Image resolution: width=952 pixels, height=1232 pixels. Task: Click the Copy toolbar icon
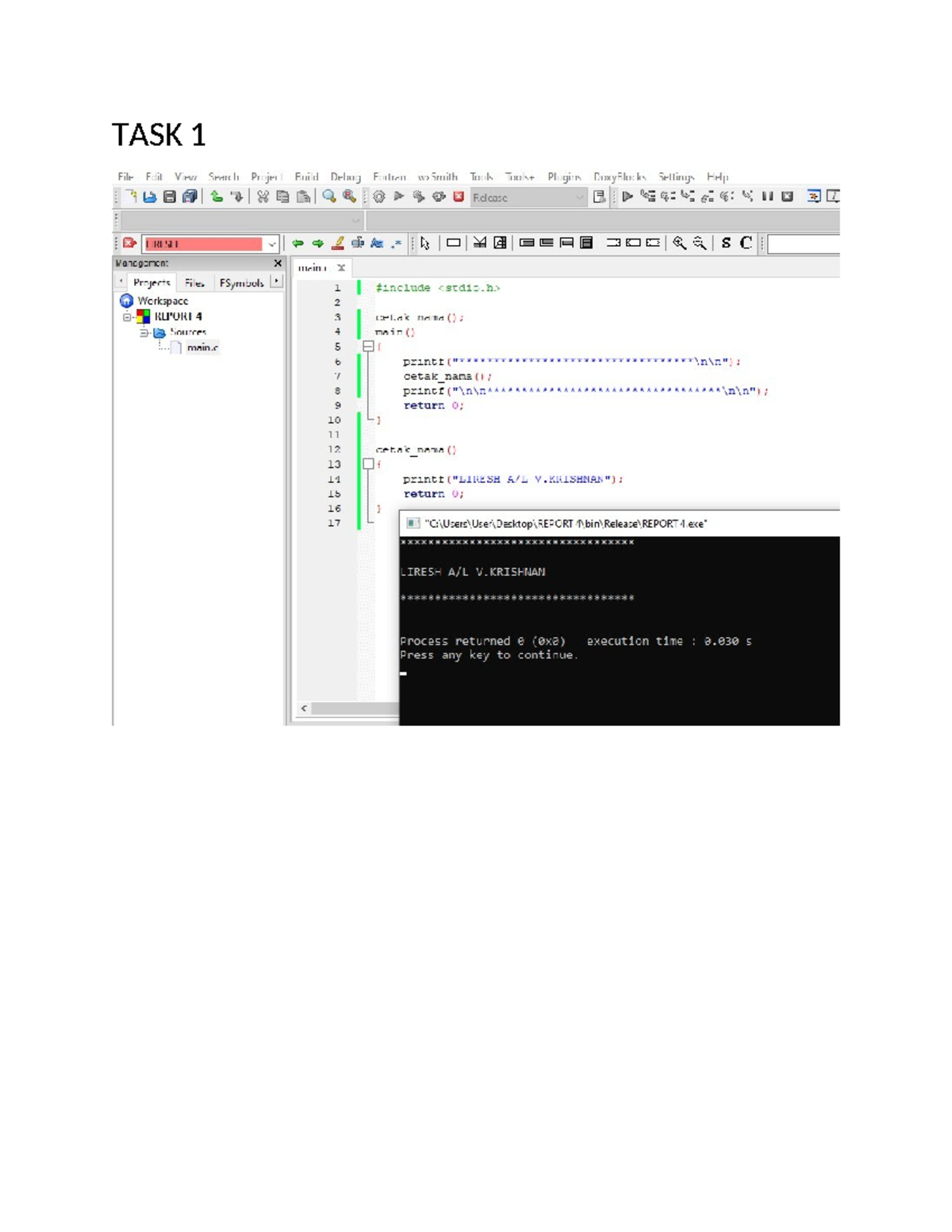(x=282, y=197)
